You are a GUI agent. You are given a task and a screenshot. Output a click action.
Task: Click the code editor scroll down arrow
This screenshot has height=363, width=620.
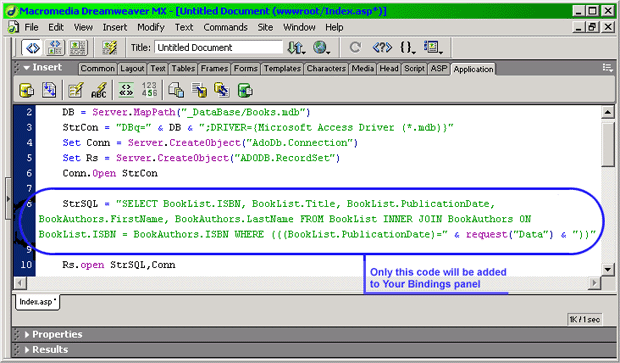(607, 269)
